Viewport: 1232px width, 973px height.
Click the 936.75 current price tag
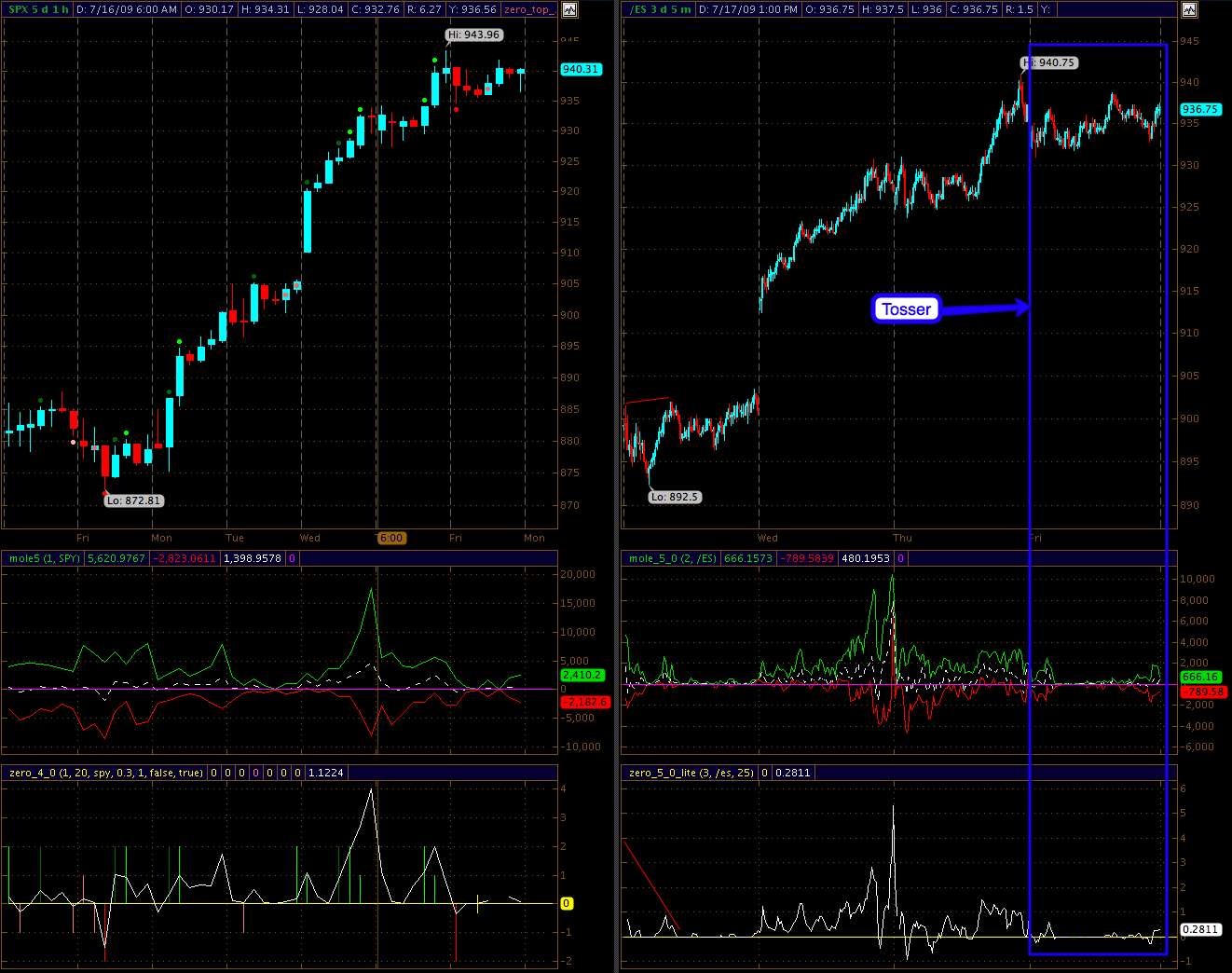pos(1200,109)
